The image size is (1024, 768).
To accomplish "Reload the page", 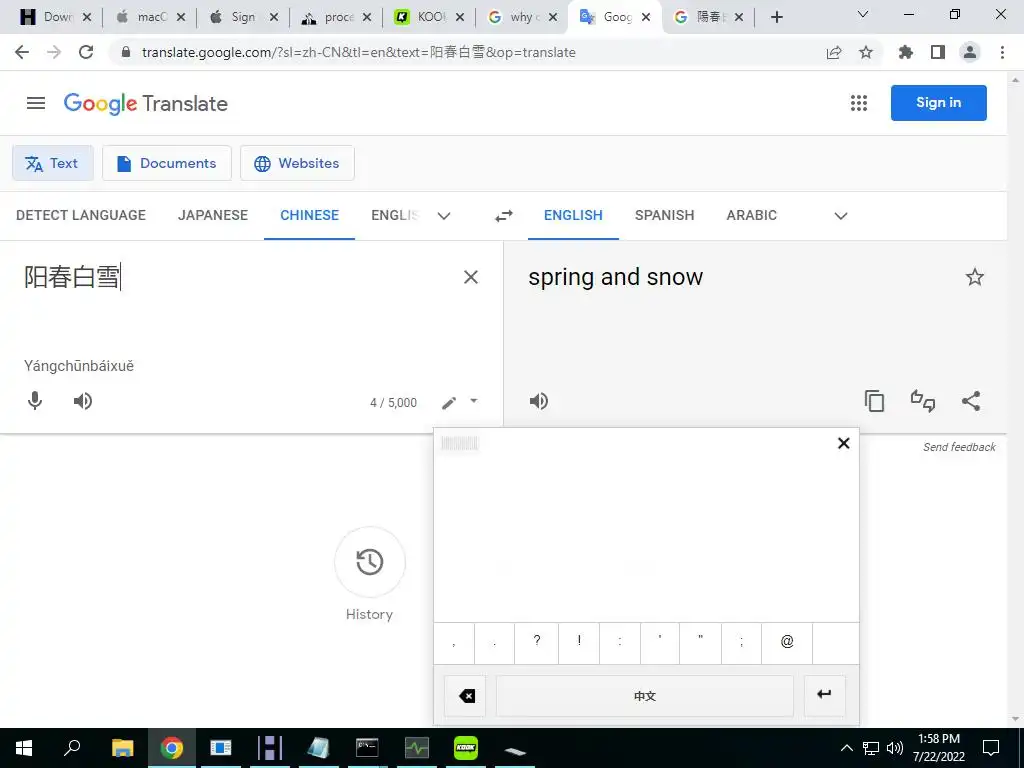I will coord(86,52).
